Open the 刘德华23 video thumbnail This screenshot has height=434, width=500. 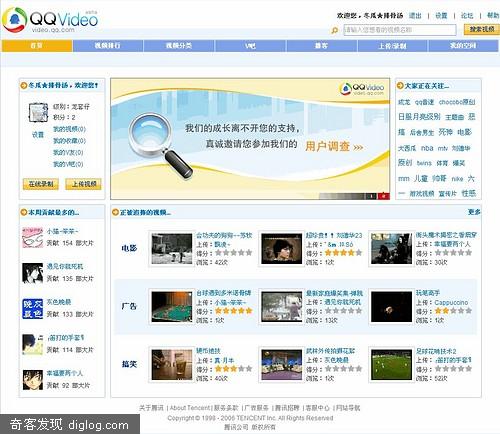[282, 249]
